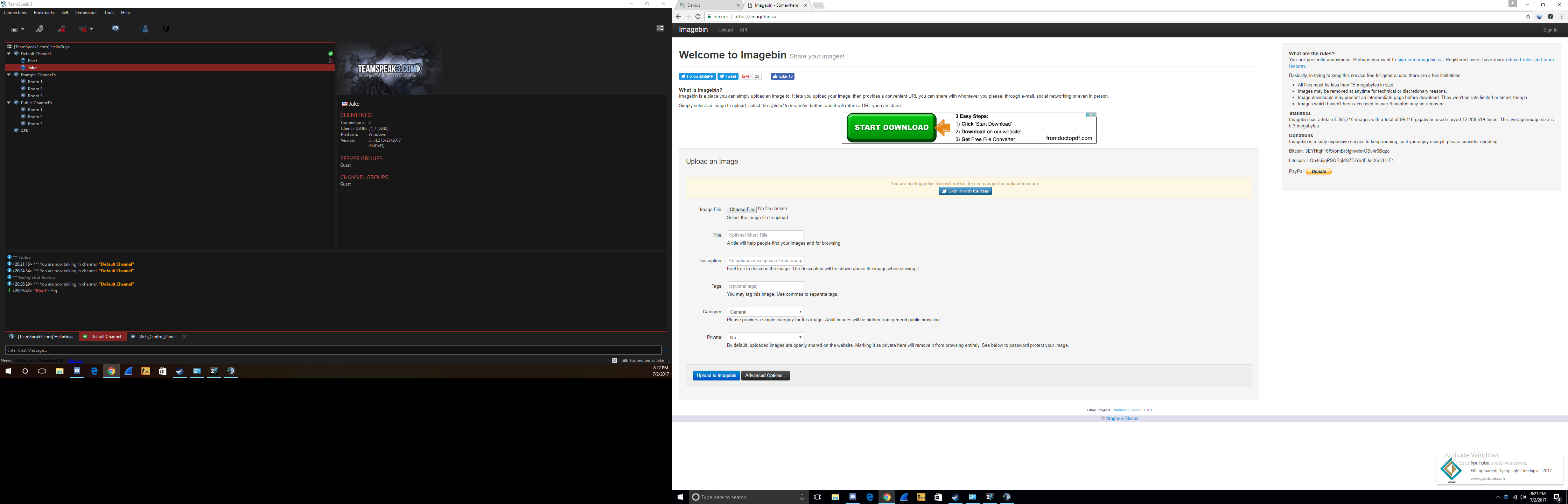This screenshot has width=1568, height=504.
Task: Open TeamSpeak contacts person icon
Action: [145, 29]
